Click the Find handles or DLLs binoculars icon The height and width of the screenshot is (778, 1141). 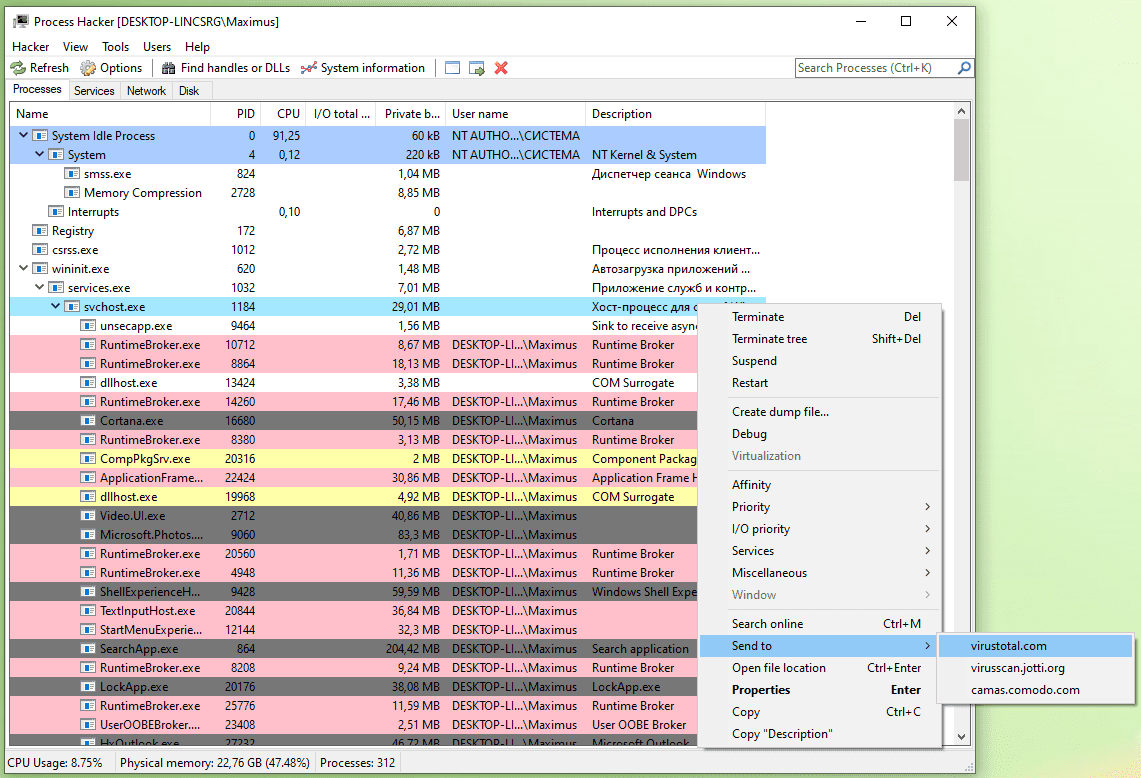[x=168, y=68]
